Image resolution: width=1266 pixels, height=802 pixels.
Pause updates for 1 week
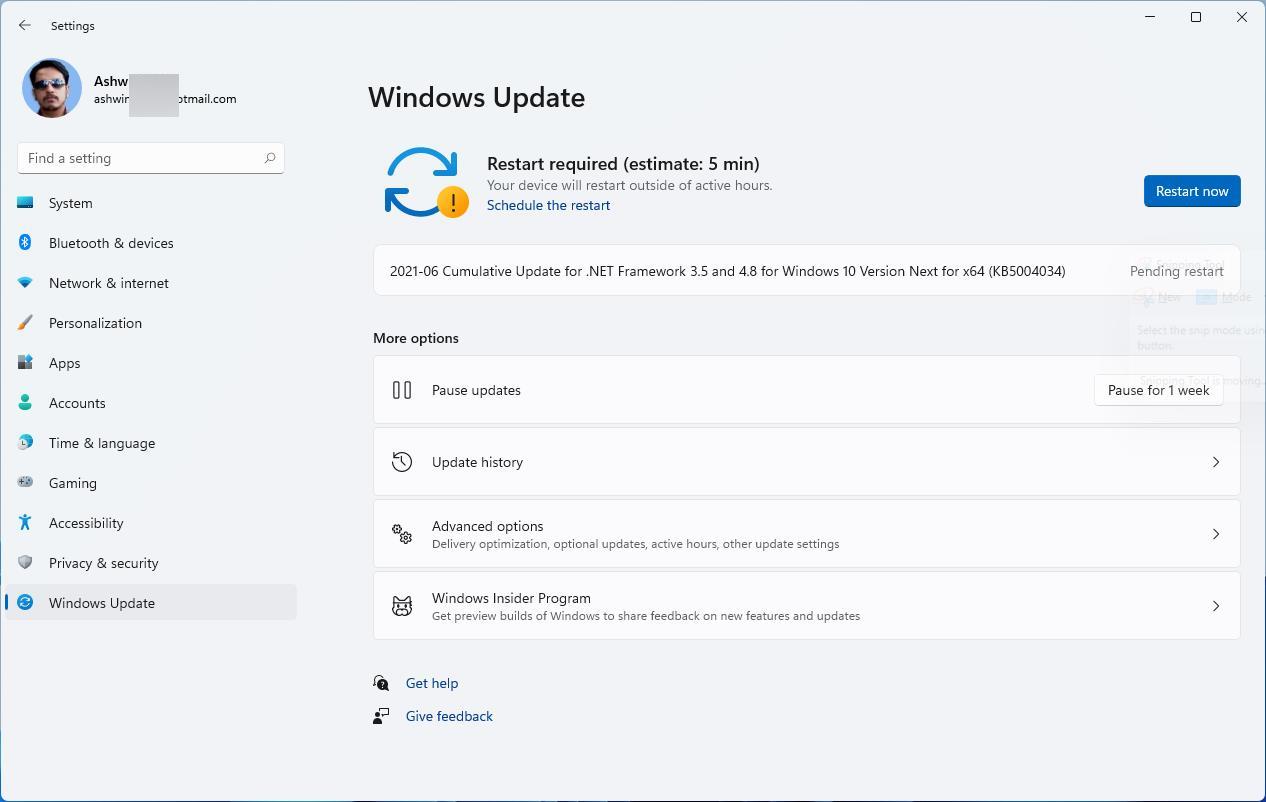tap(1158, 390)
